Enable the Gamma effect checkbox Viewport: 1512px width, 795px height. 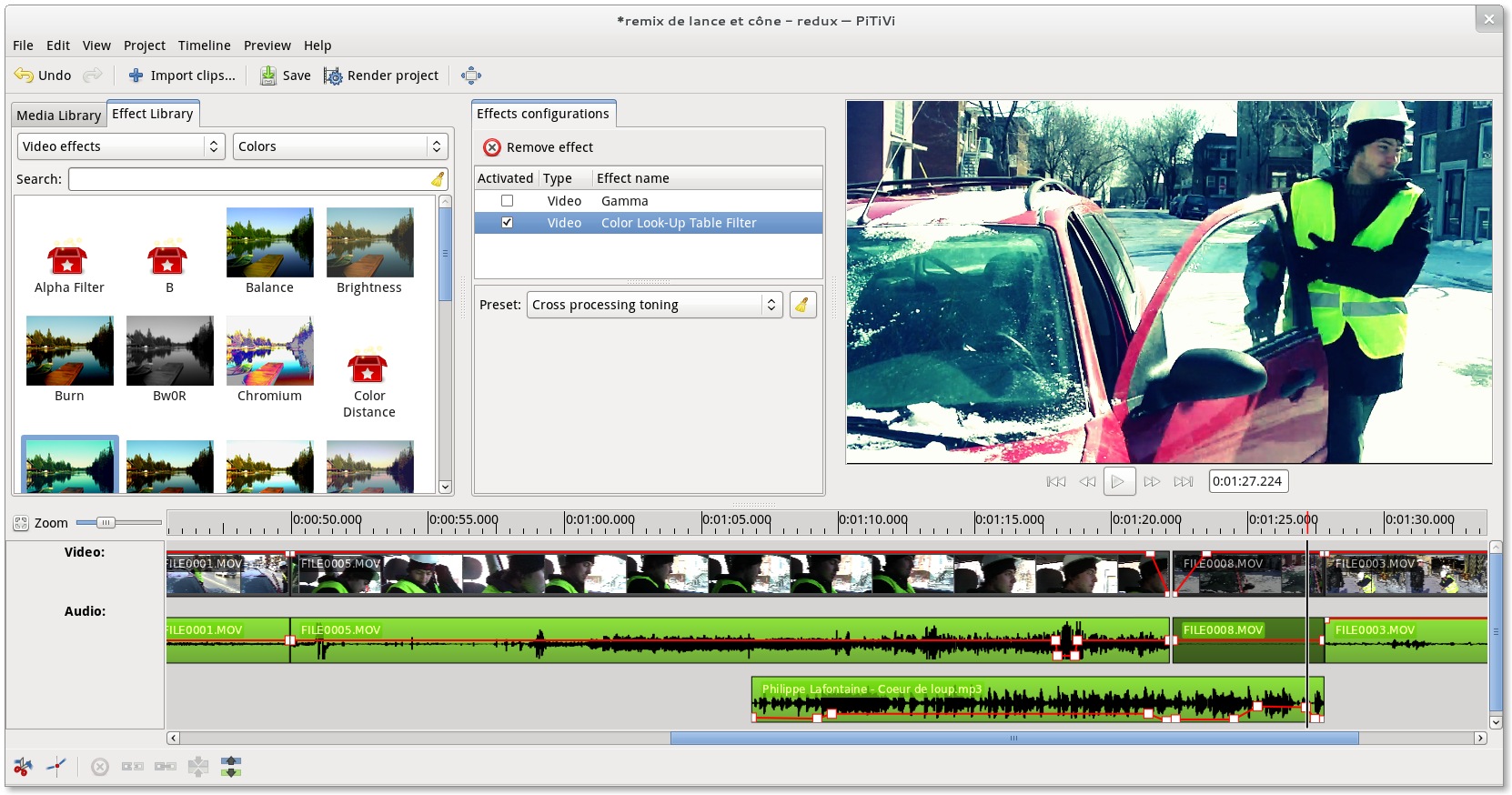(x=507, y=201)
